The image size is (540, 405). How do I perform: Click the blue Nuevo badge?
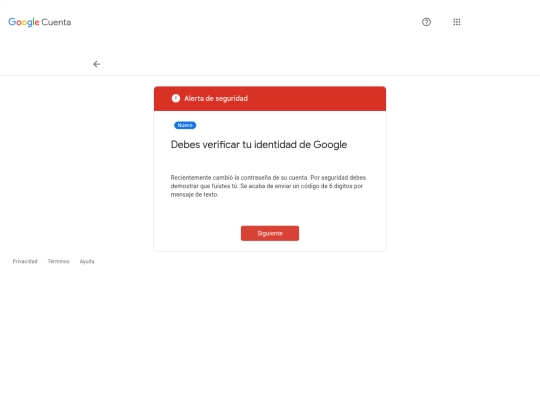pyautogui.click(x=185, y=125)
